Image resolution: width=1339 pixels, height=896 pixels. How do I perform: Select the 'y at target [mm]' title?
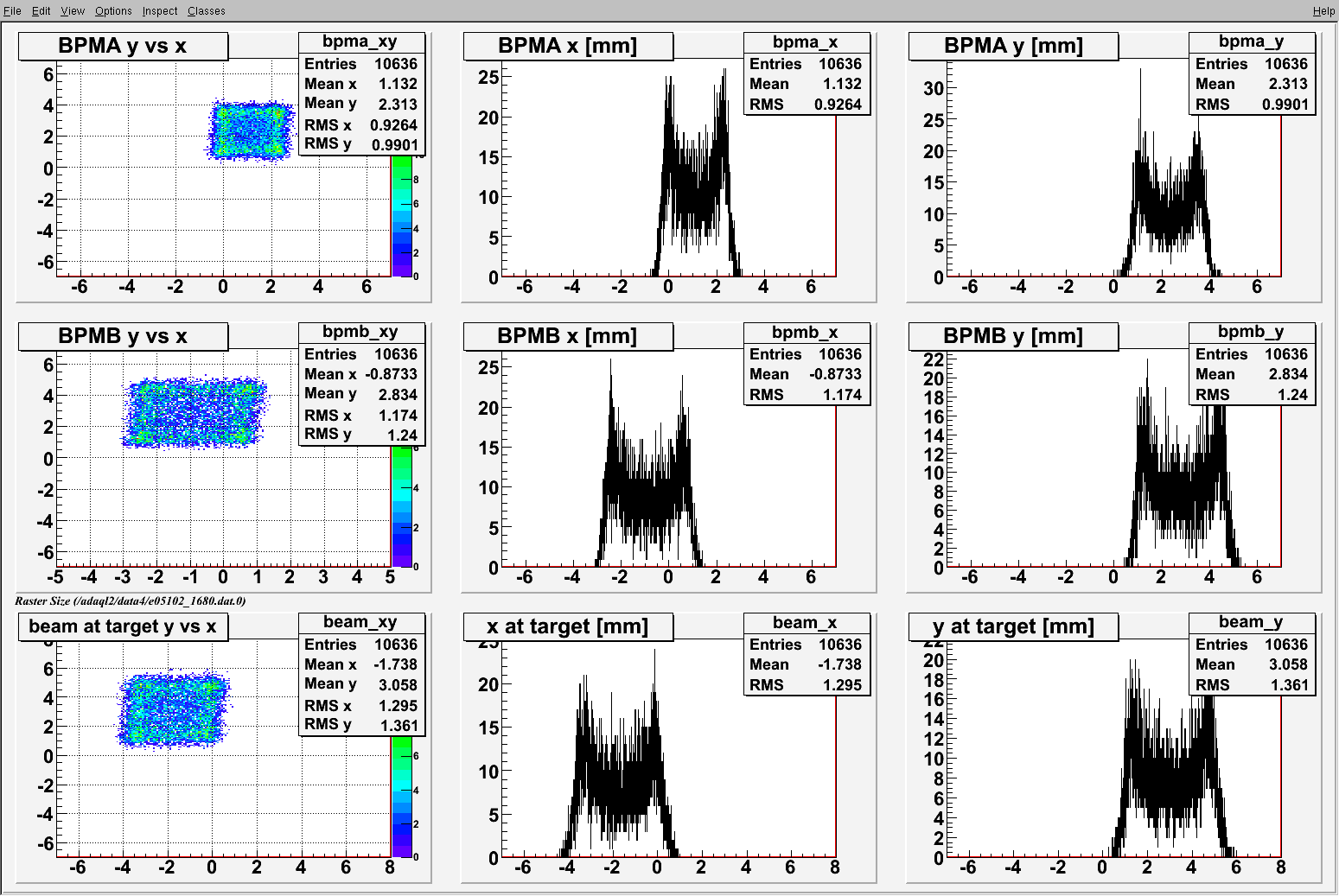coord(1013,626)
